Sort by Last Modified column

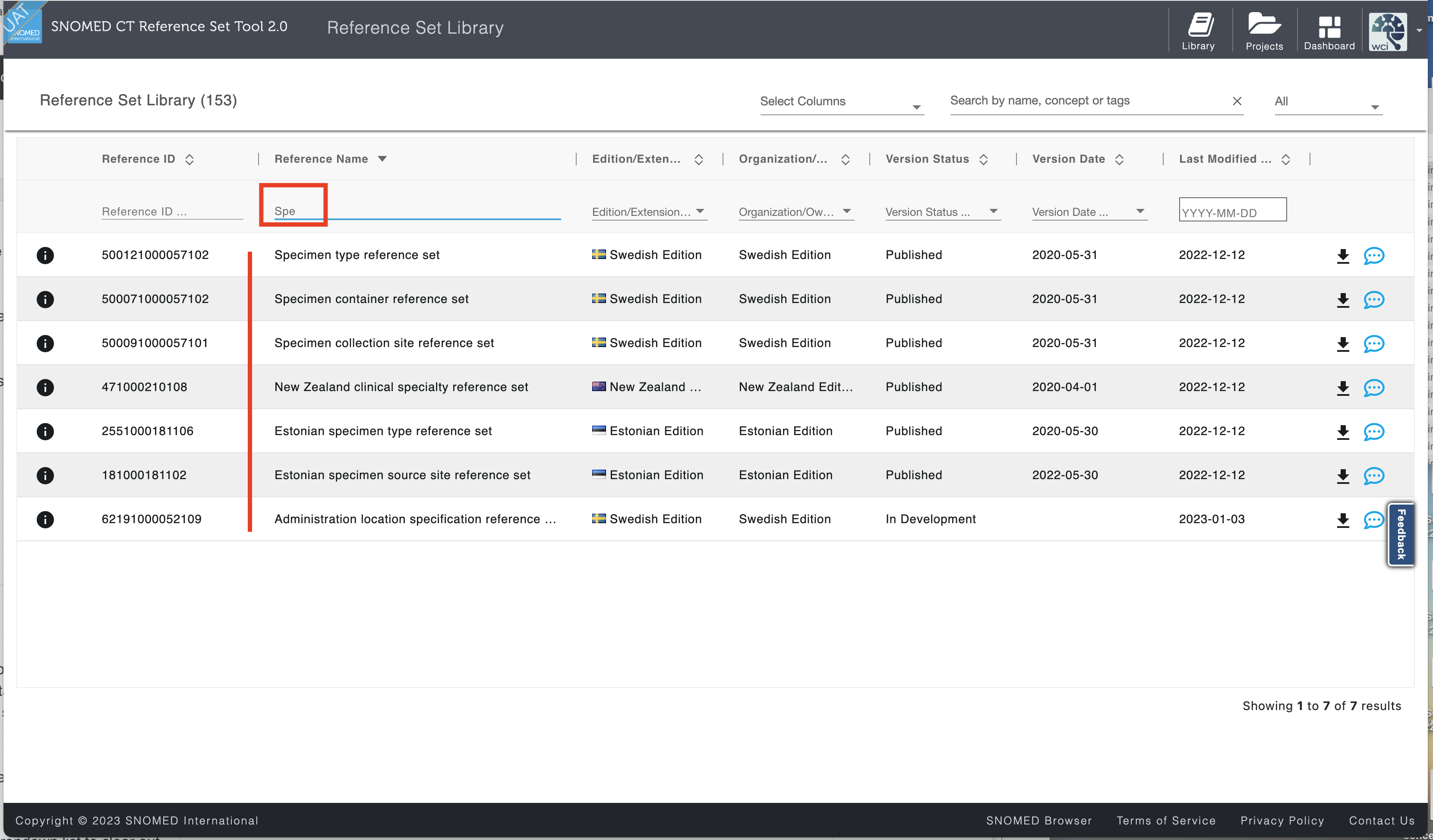click(1285, 160)
